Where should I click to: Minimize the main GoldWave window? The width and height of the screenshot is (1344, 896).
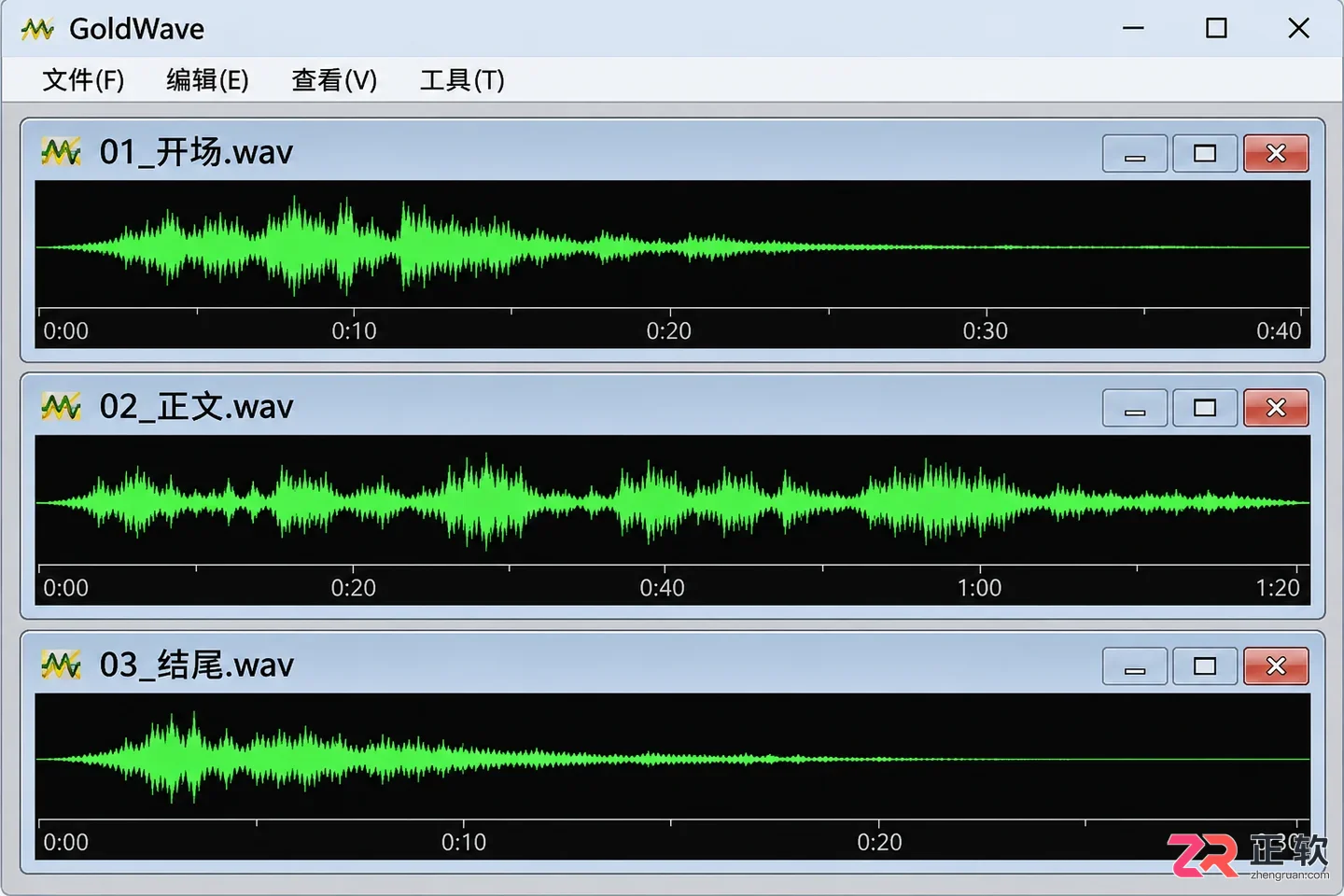click(x=1133, y=28)
